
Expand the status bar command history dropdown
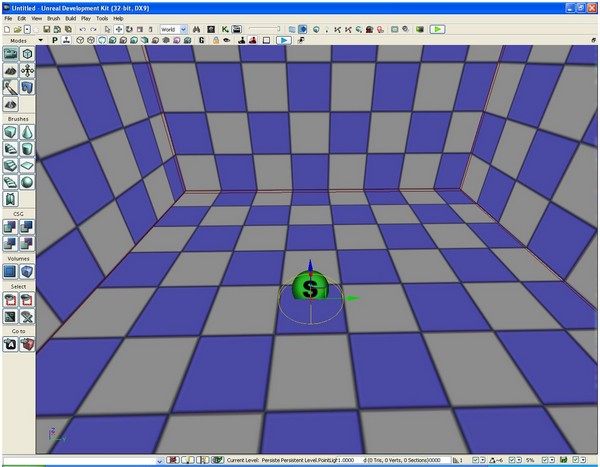pyautogui.click(x=160, y=461)
